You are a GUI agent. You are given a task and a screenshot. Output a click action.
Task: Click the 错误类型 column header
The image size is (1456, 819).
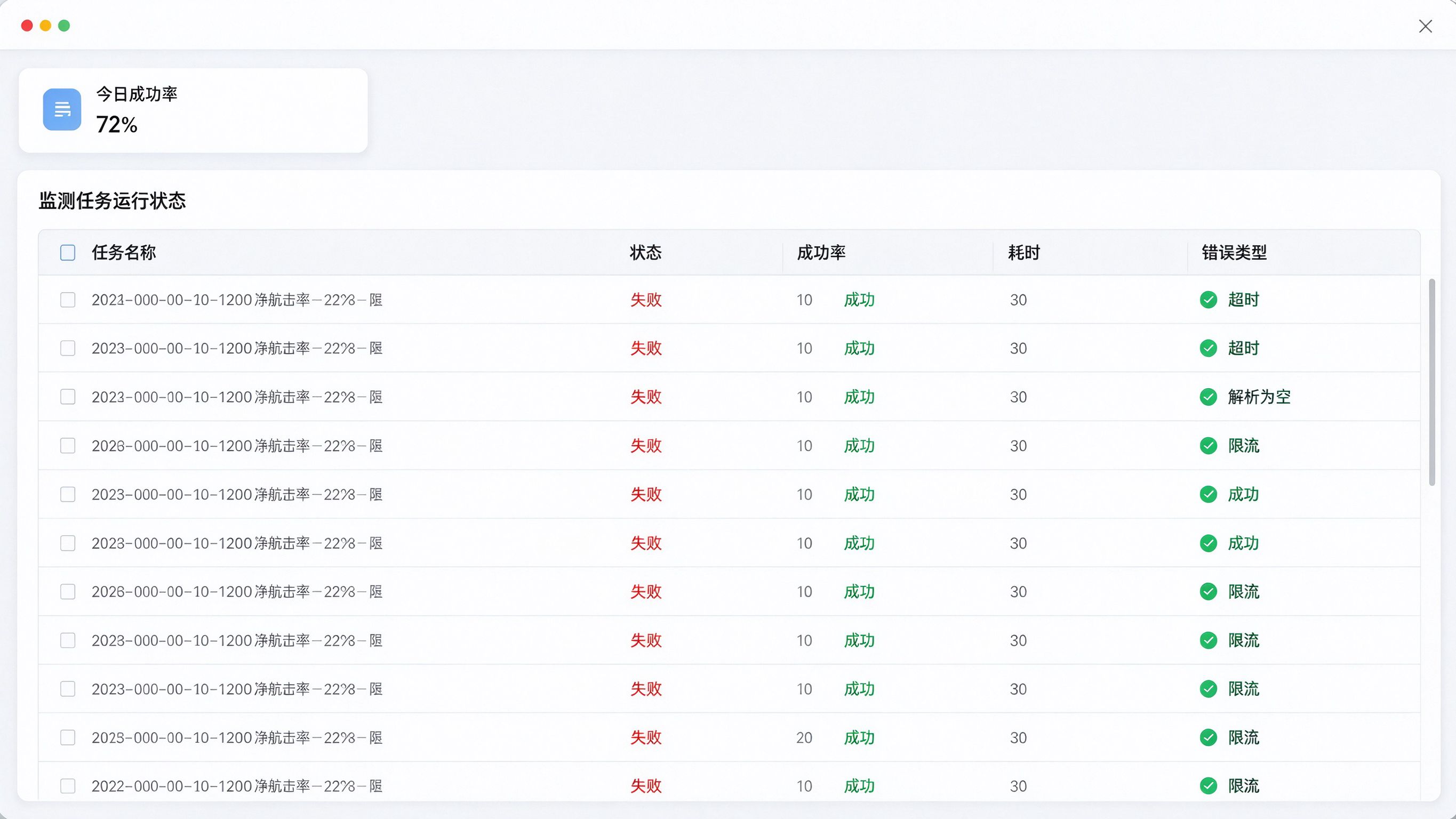click(1235, 253)
